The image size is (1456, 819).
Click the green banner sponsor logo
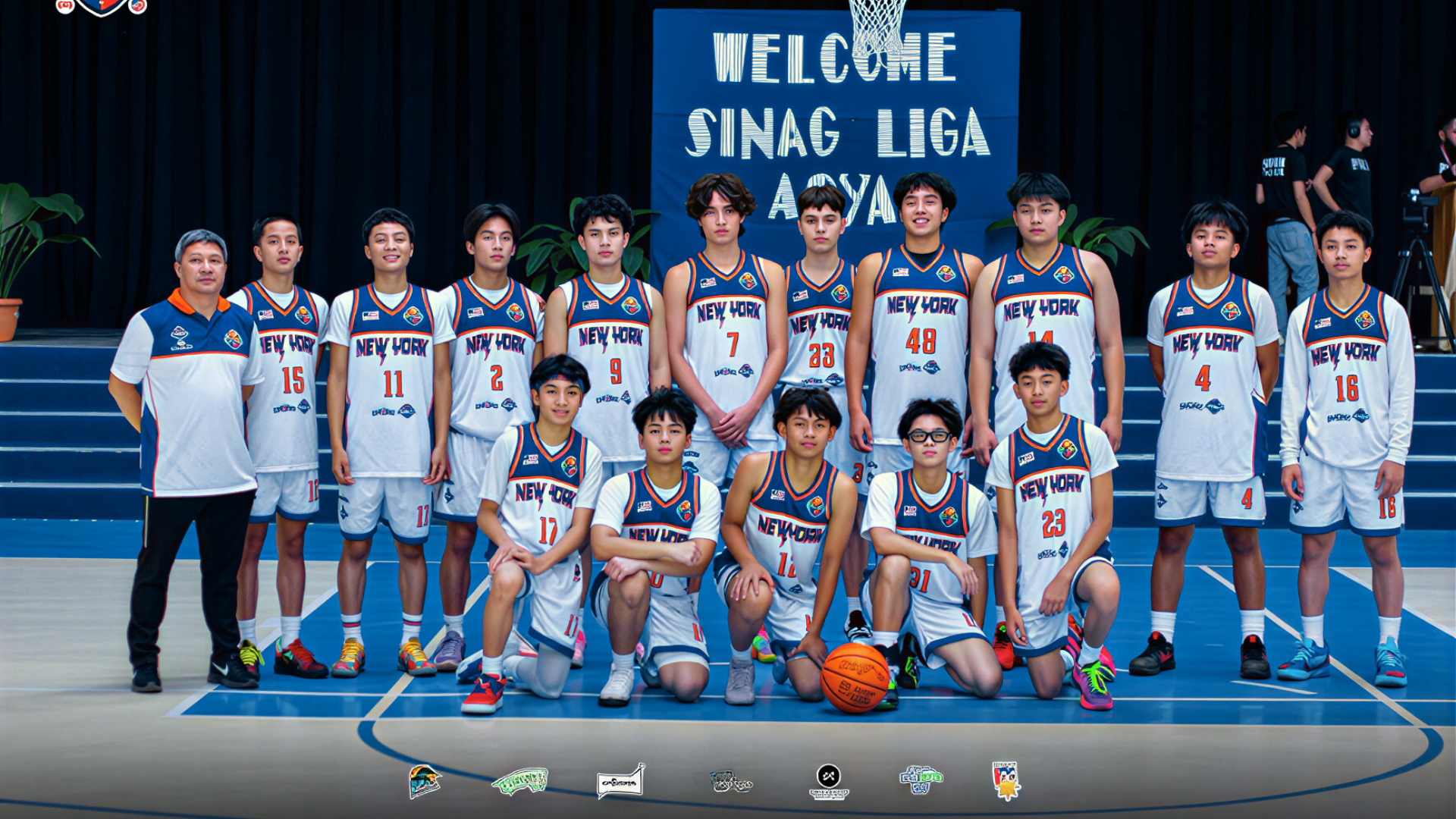tap(520, 781)
